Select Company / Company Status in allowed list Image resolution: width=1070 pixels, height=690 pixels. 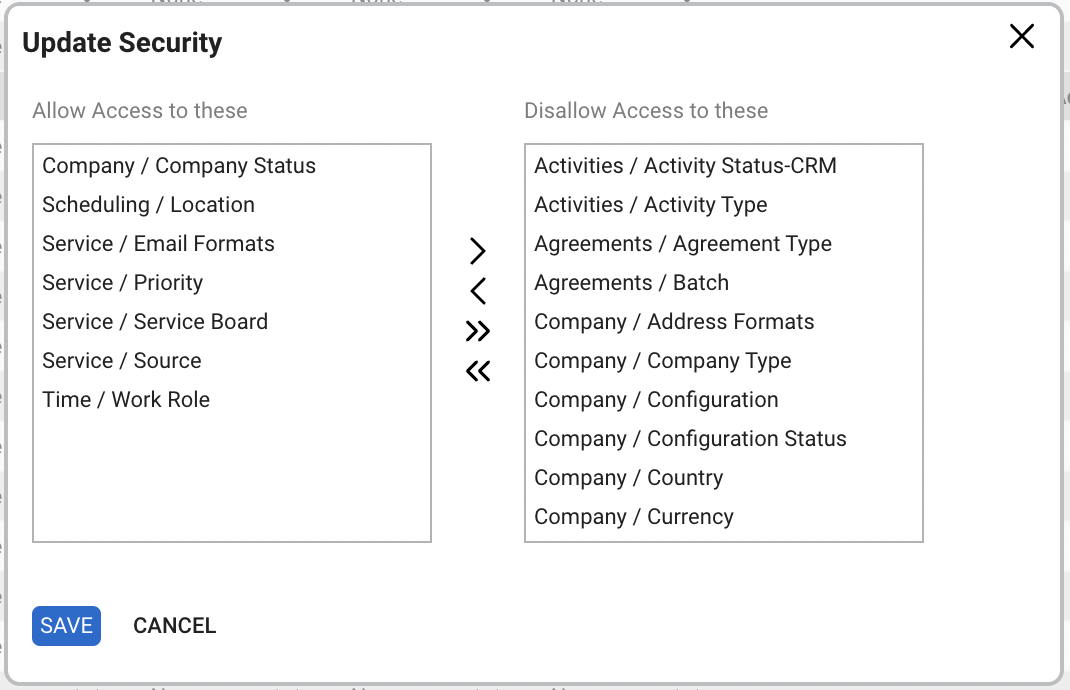click(179, 166)
